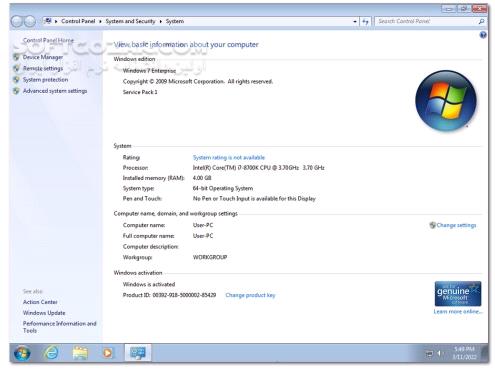Click the Advanced system settings shield icon
The image size is (495, 371).
click(16, 91)
